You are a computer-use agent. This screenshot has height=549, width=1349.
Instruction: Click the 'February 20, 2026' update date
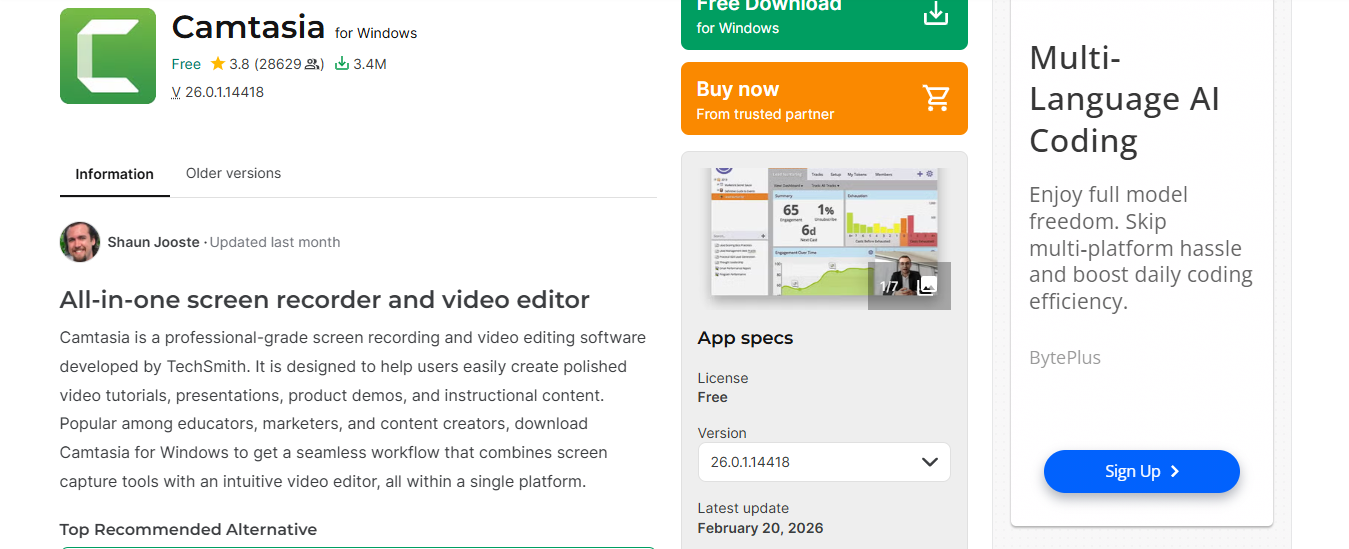[x=760, y=528]
